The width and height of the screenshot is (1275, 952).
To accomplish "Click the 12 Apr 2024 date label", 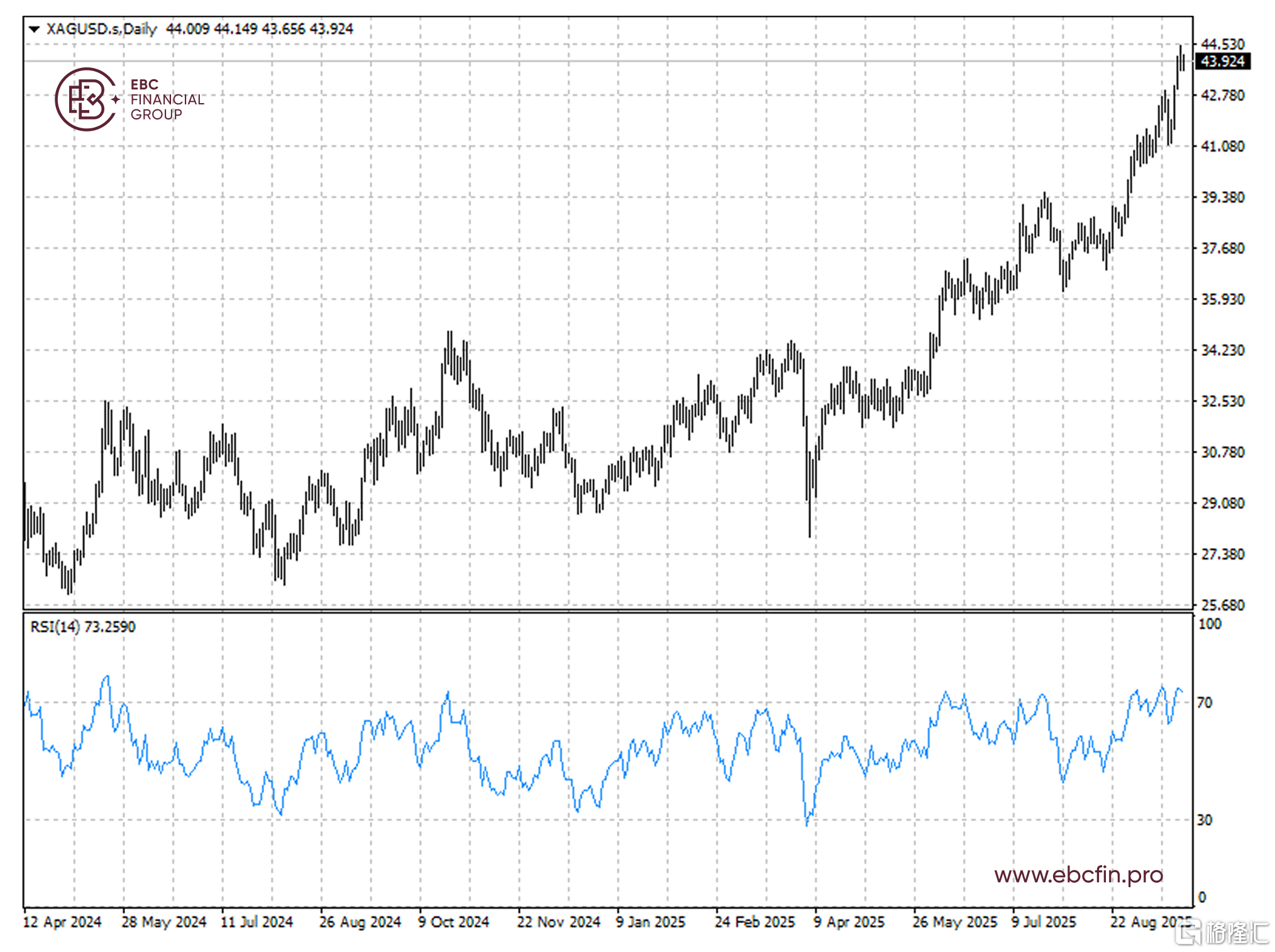I will tap(62, 922).
